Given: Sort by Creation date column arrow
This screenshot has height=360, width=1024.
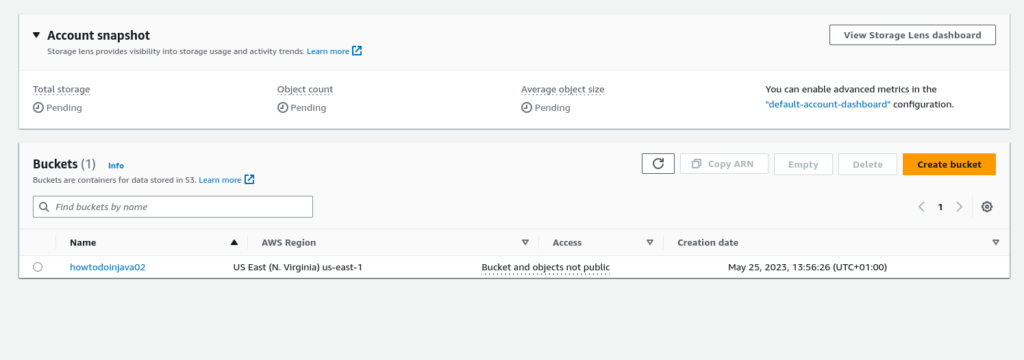Looking at the screenshot, I should tap(995, 242).
